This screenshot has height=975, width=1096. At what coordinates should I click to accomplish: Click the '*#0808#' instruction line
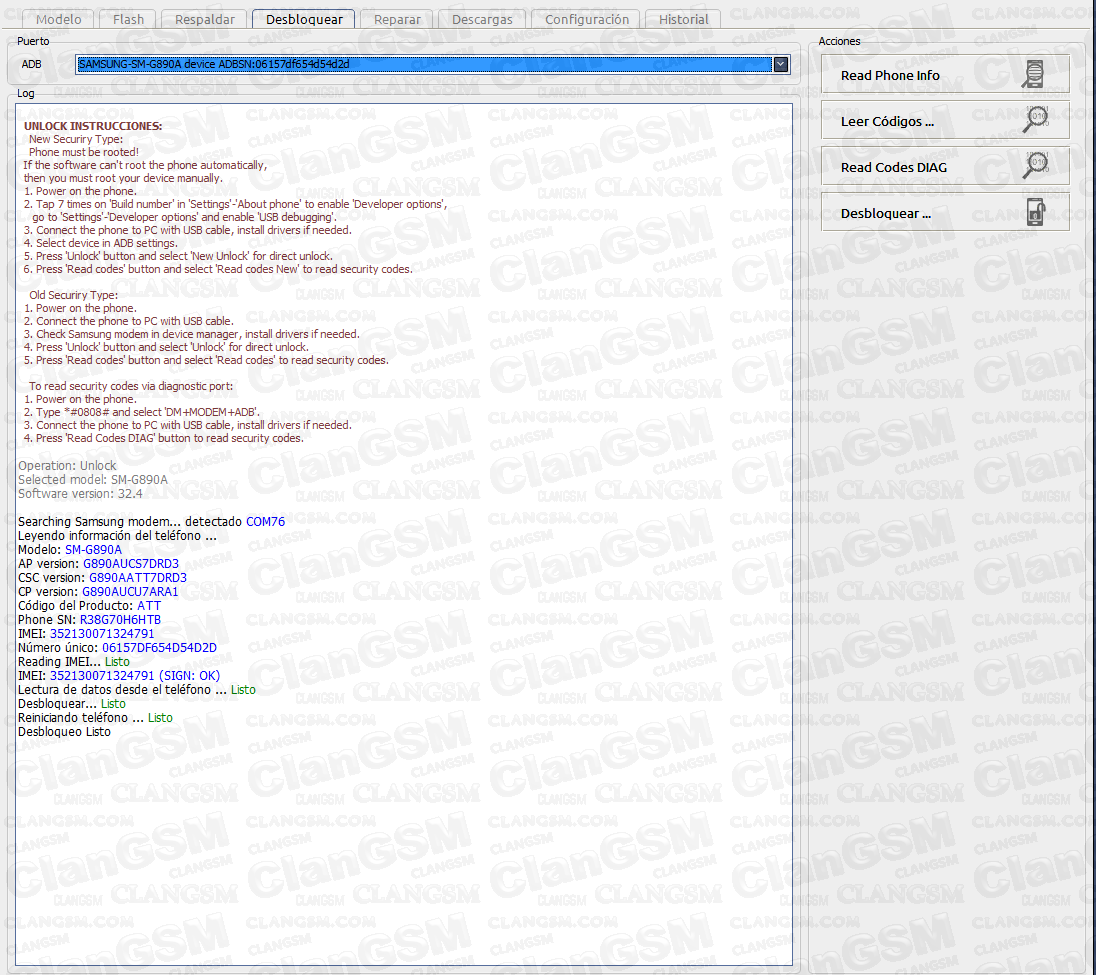(142, 412)
